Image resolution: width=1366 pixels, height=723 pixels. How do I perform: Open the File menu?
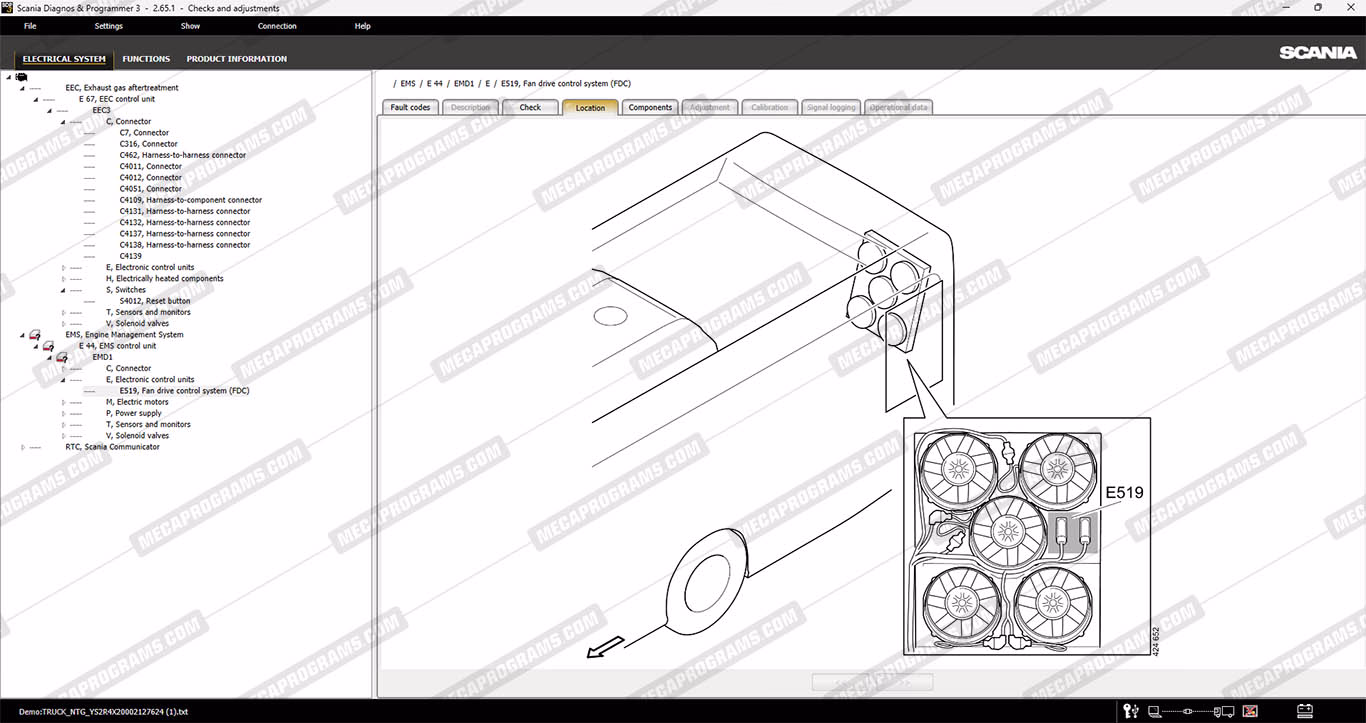pos(30,26)
